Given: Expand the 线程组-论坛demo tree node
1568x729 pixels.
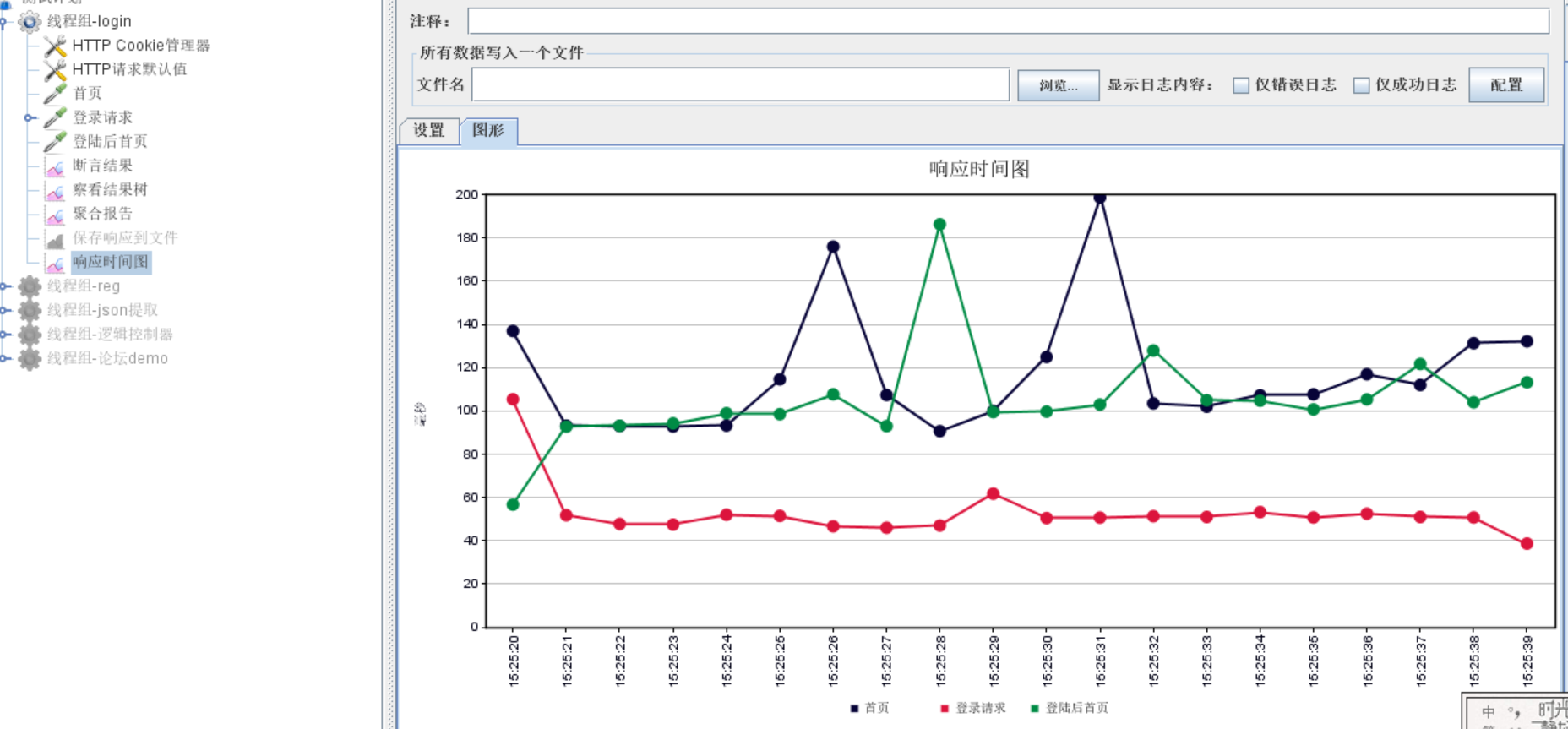Looking at the screenshot, I should 4,358.
